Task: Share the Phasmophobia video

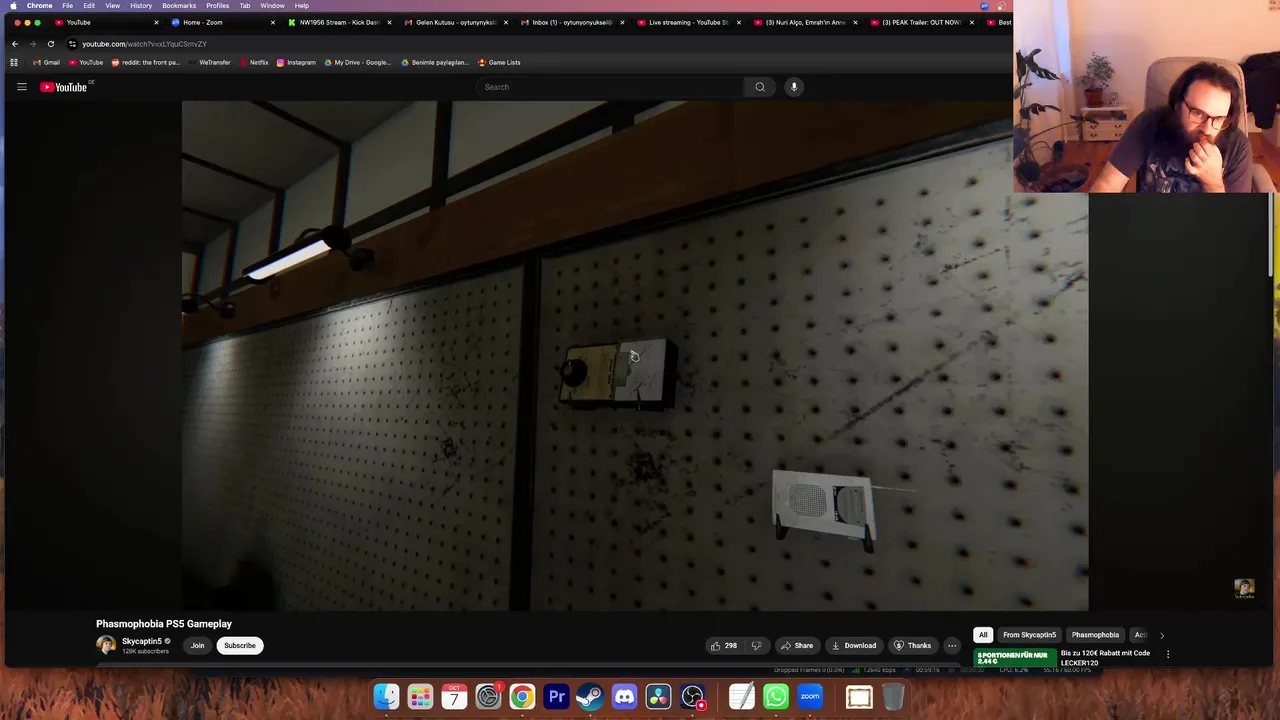Action: [797, 645]
